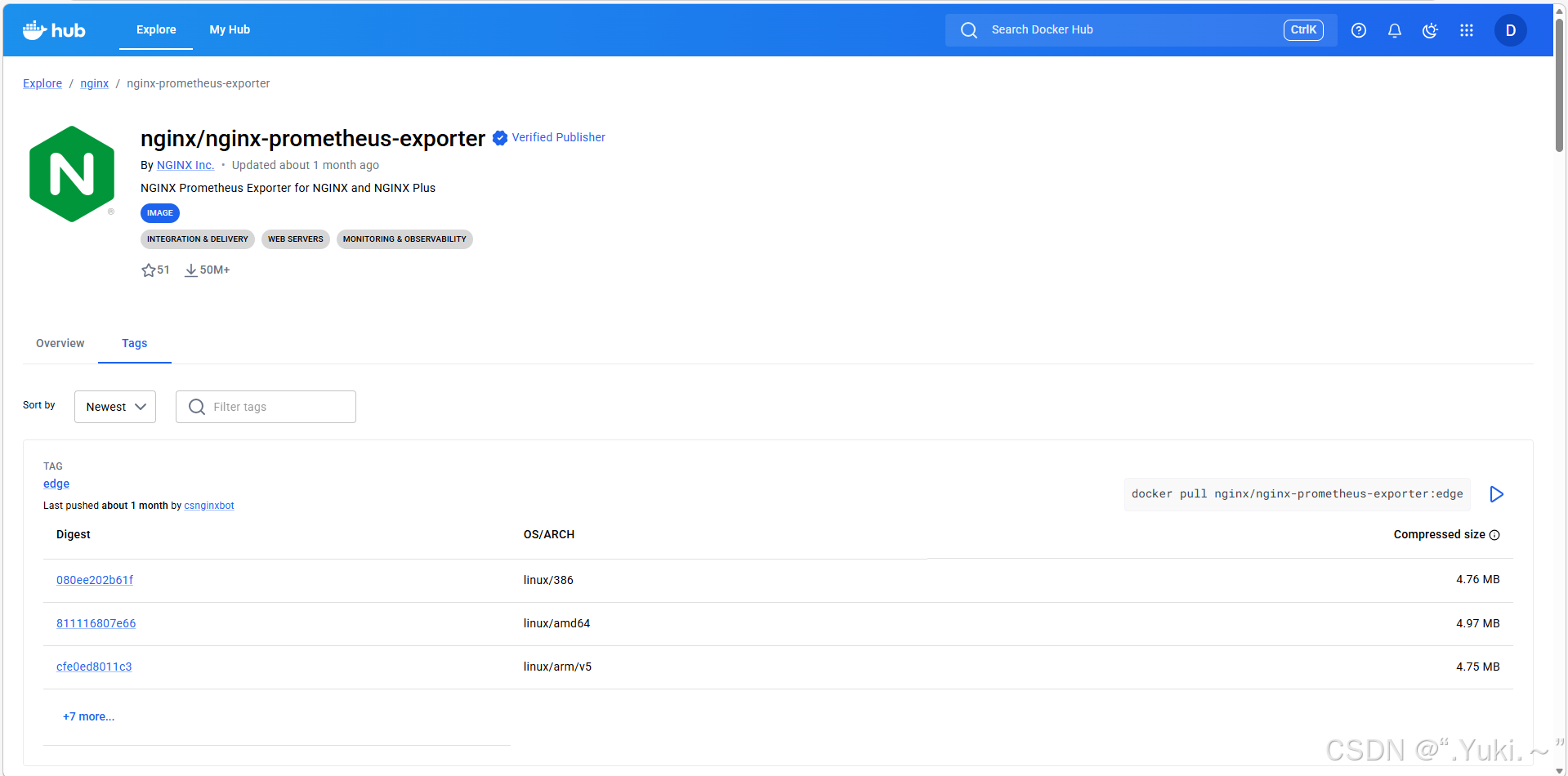Click the Compressed size info icon
Viewport: 1568px width, 776px height.
pyautogui.click(x=1494, y=535)
